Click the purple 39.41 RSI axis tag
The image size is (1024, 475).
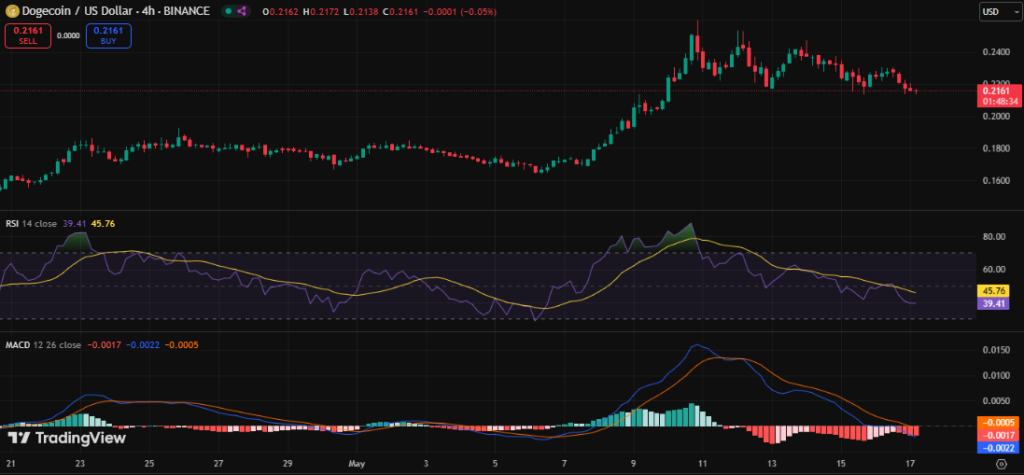pyautogui.click(x=994, y=303)
